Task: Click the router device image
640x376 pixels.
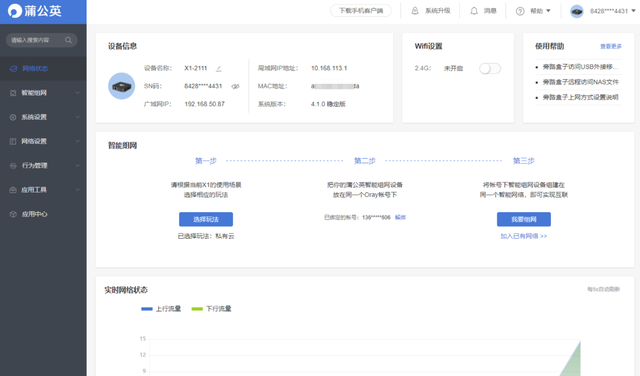Action: [122, 86]
